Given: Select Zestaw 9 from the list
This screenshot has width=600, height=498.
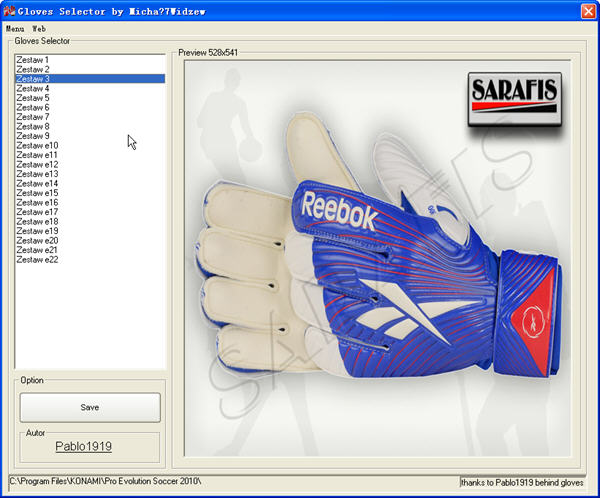Looking at the screenshot, I should point(90,136).
